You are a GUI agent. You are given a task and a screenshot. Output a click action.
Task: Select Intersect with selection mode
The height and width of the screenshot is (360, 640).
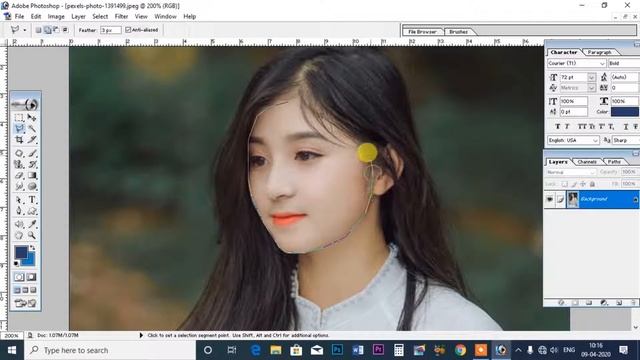point(65,30)
